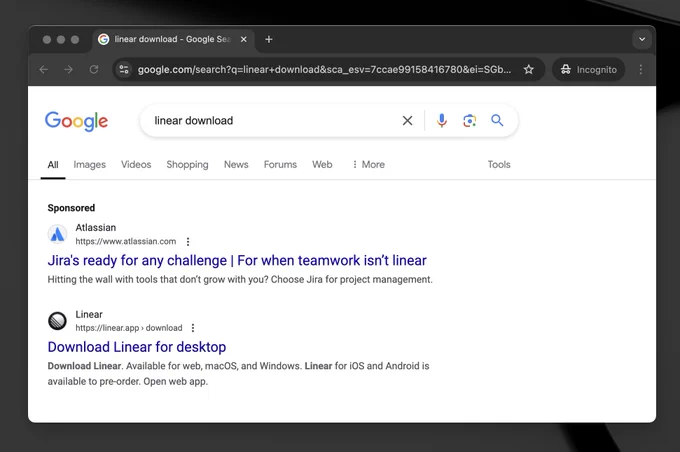Switch to the Images tab
Image resolution: width=680 pixels, height=452 pixels.
(x=89, y=165)
